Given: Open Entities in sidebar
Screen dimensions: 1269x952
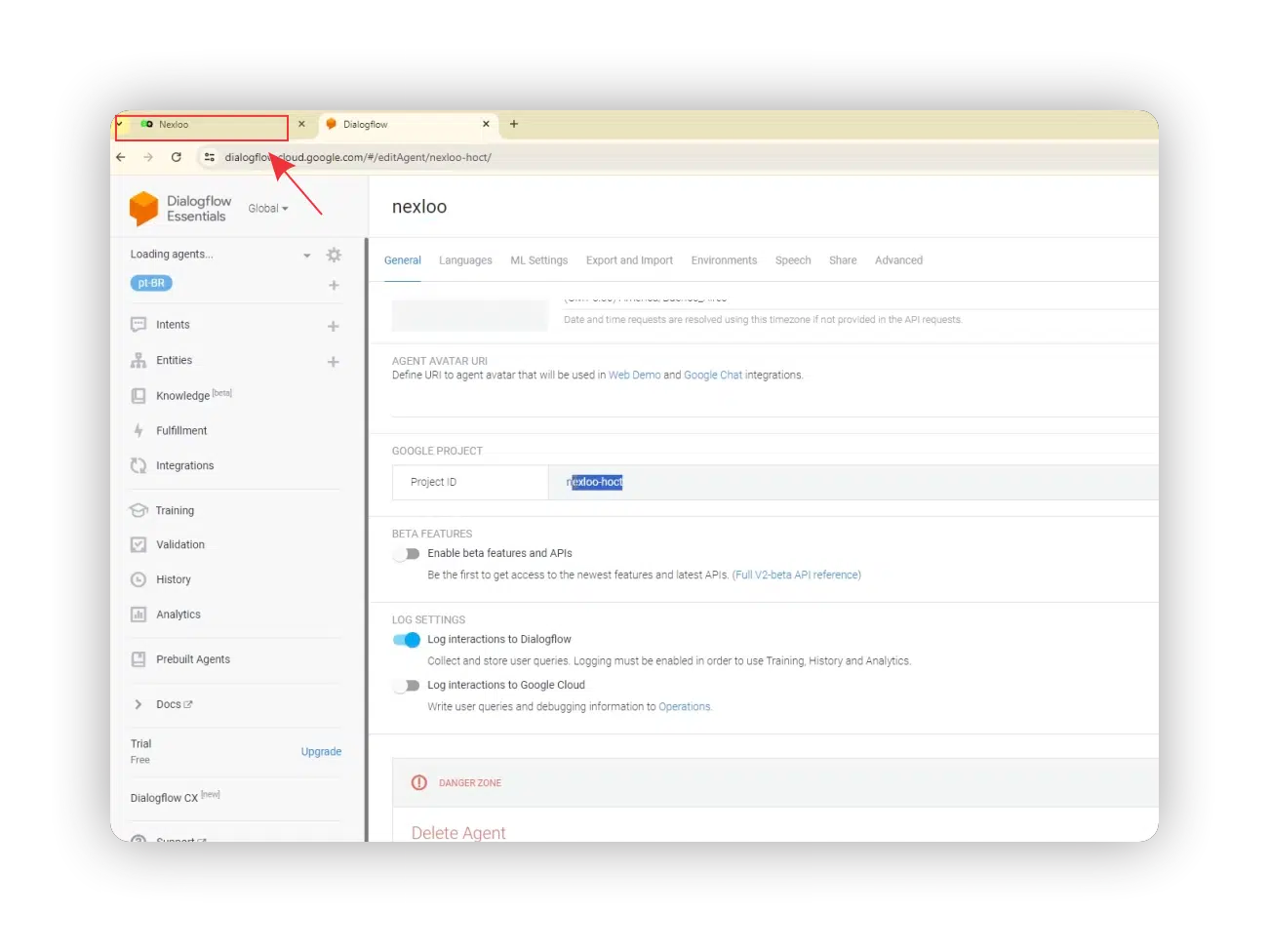Looking at the screenshot, I should pyautogui.click(x=175, y=360).
